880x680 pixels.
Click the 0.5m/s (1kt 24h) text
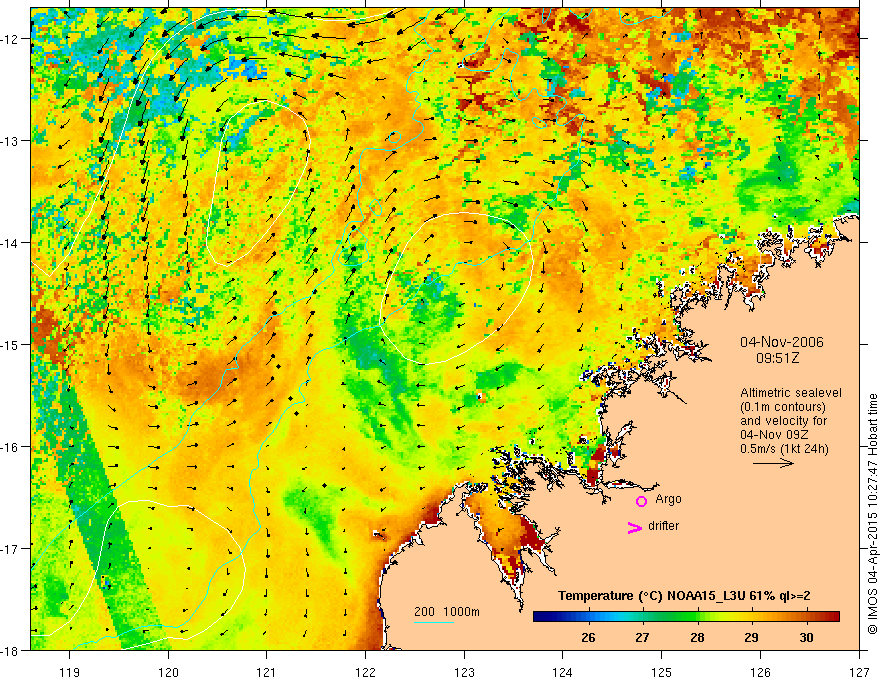[x=784, y=448]
